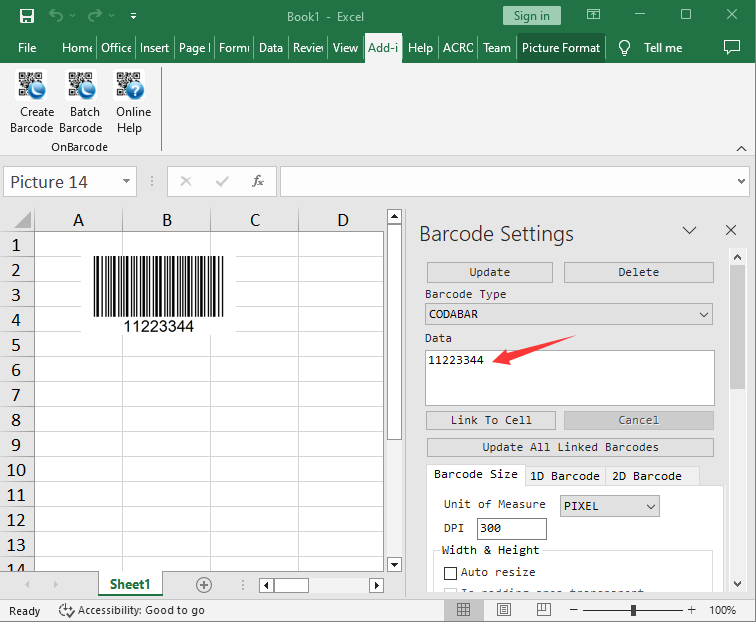The image size is (756, 622).
Task: Toggle the Auto resize checkbox
Action: click(x=450, y=573)
